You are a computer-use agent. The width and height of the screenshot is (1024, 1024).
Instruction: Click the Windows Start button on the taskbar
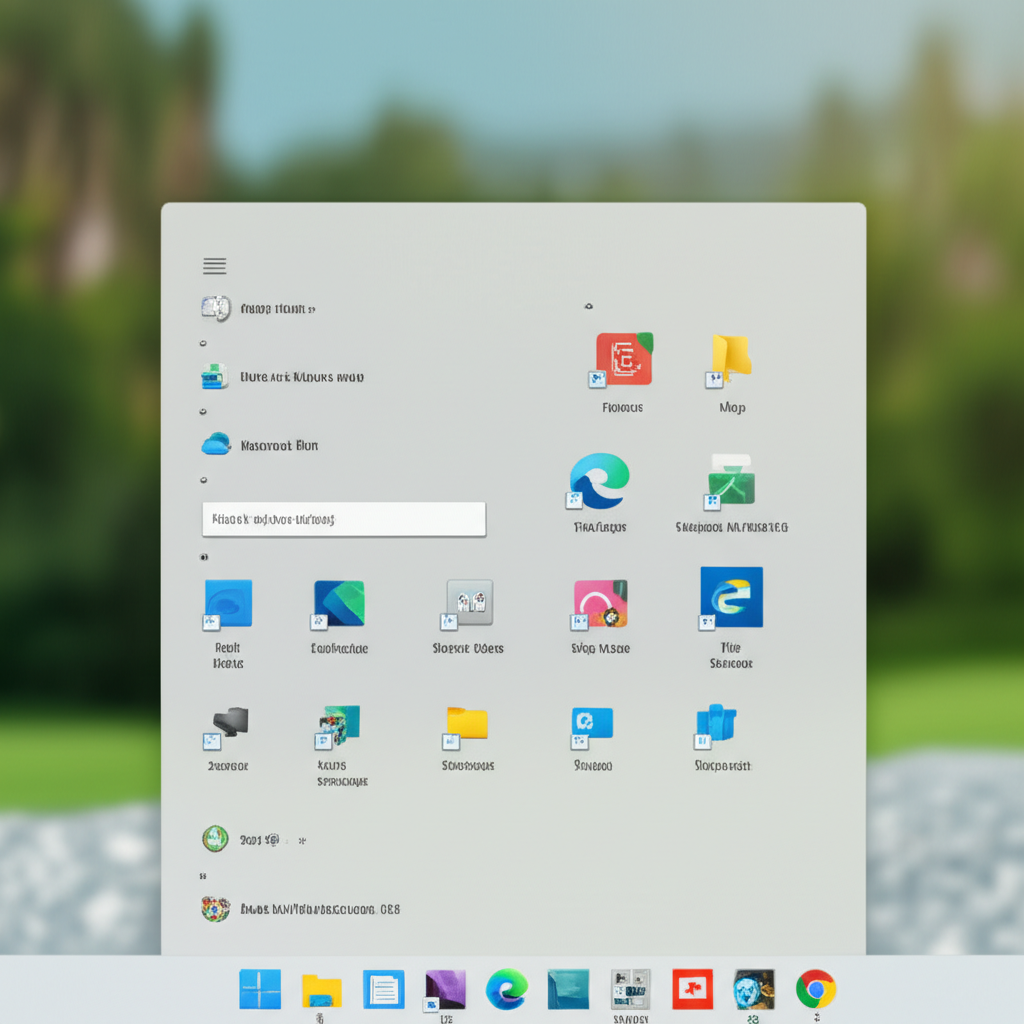[260, 989]
